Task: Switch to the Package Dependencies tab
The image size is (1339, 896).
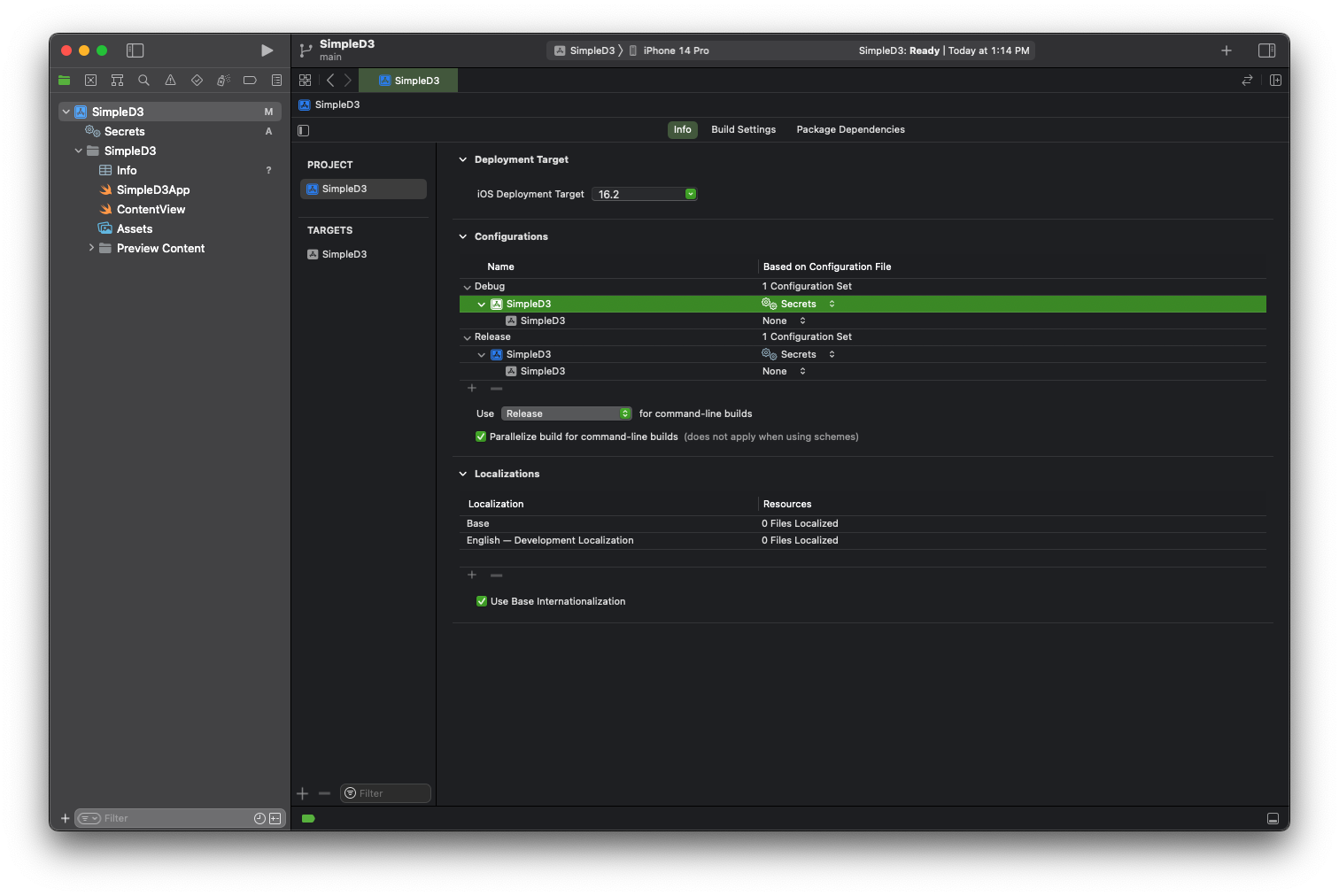Action: click(850, 129)
